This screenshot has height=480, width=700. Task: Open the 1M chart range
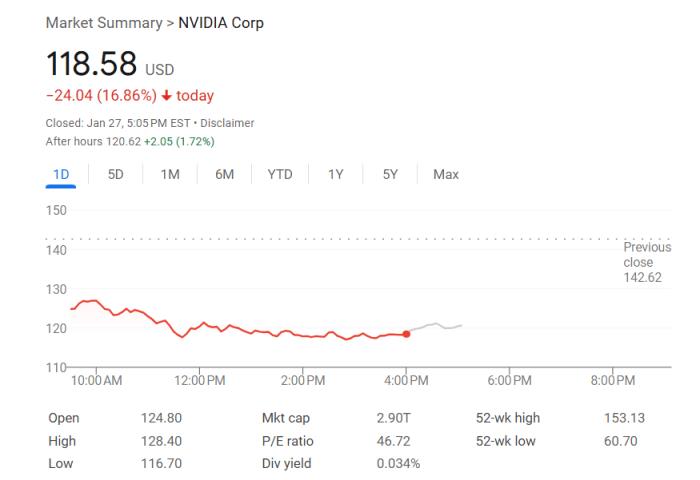tap(170, 174)
